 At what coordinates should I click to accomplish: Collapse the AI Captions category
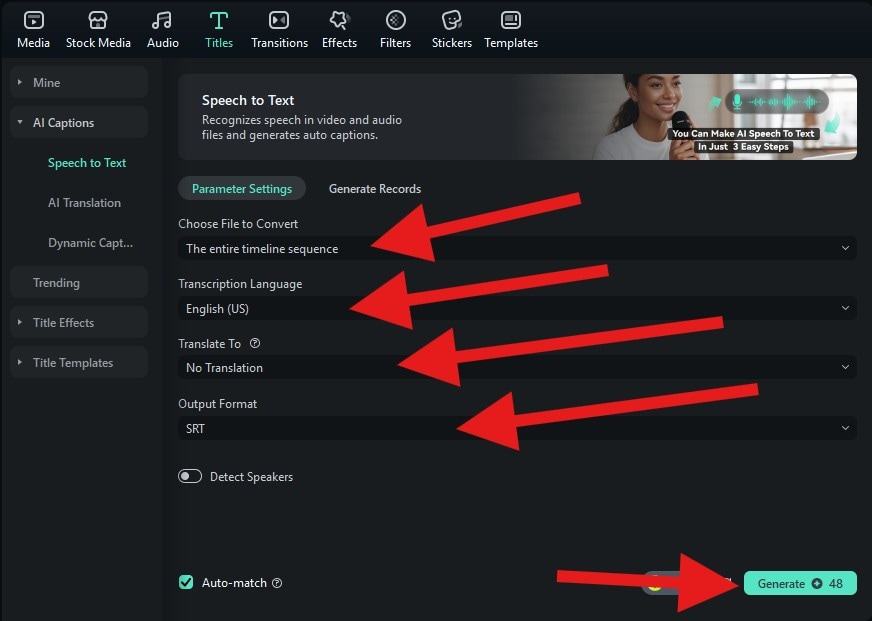[x=79, y=122]
